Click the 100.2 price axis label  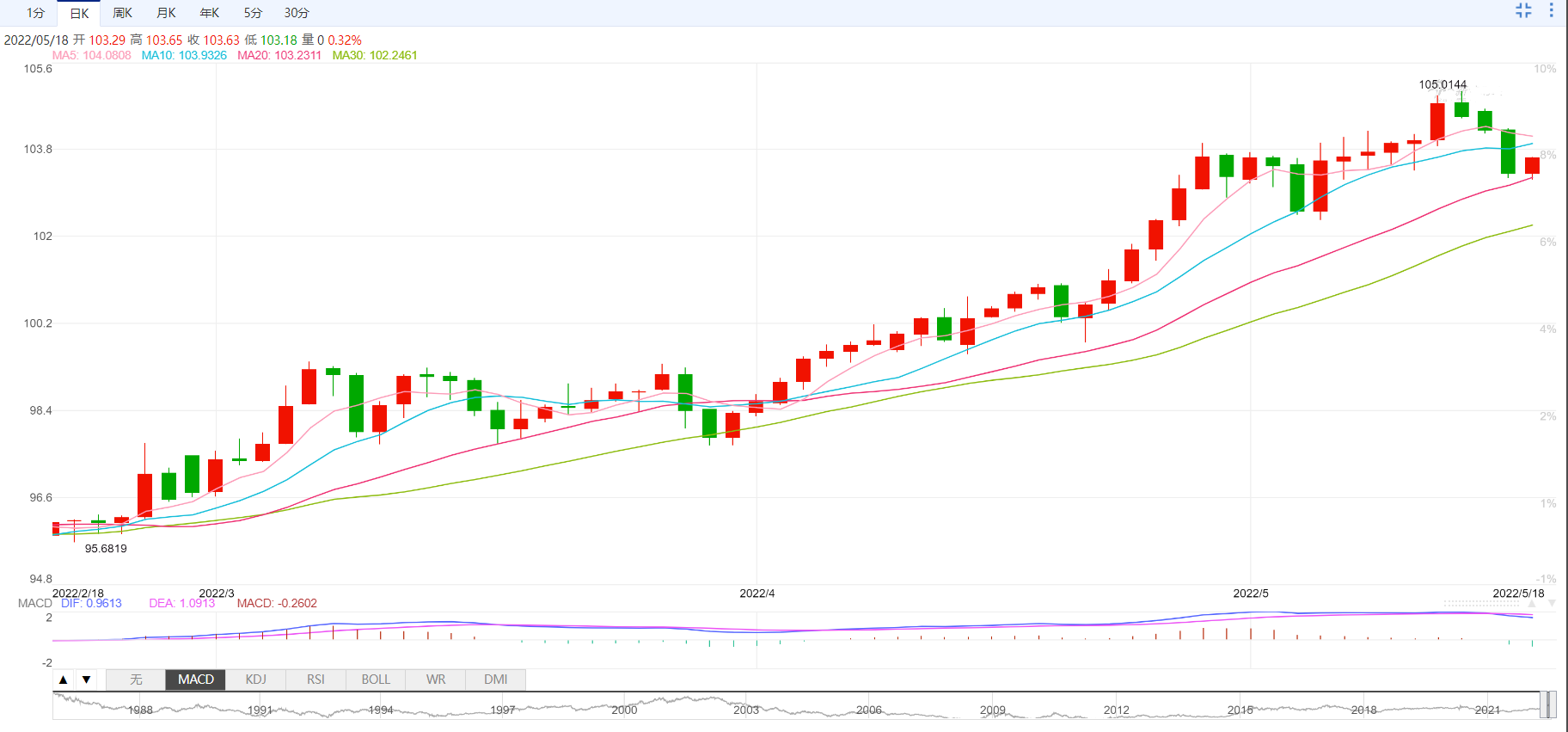click(38, 323)
